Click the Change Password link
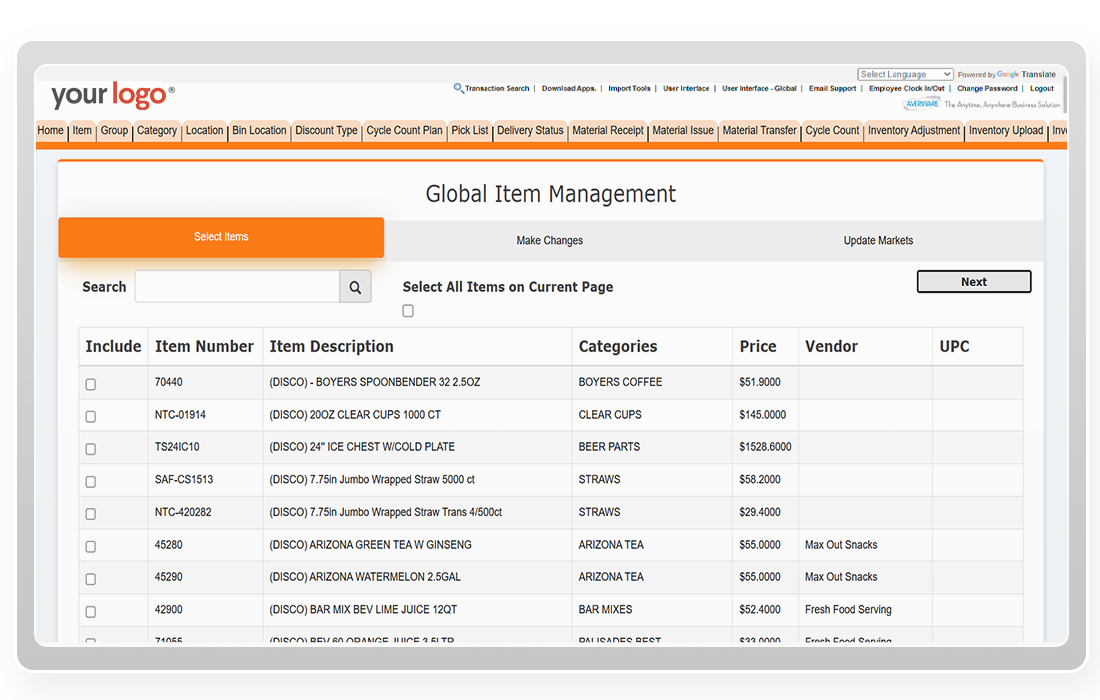The image size is (1100, 700). [x=987, y=88]
